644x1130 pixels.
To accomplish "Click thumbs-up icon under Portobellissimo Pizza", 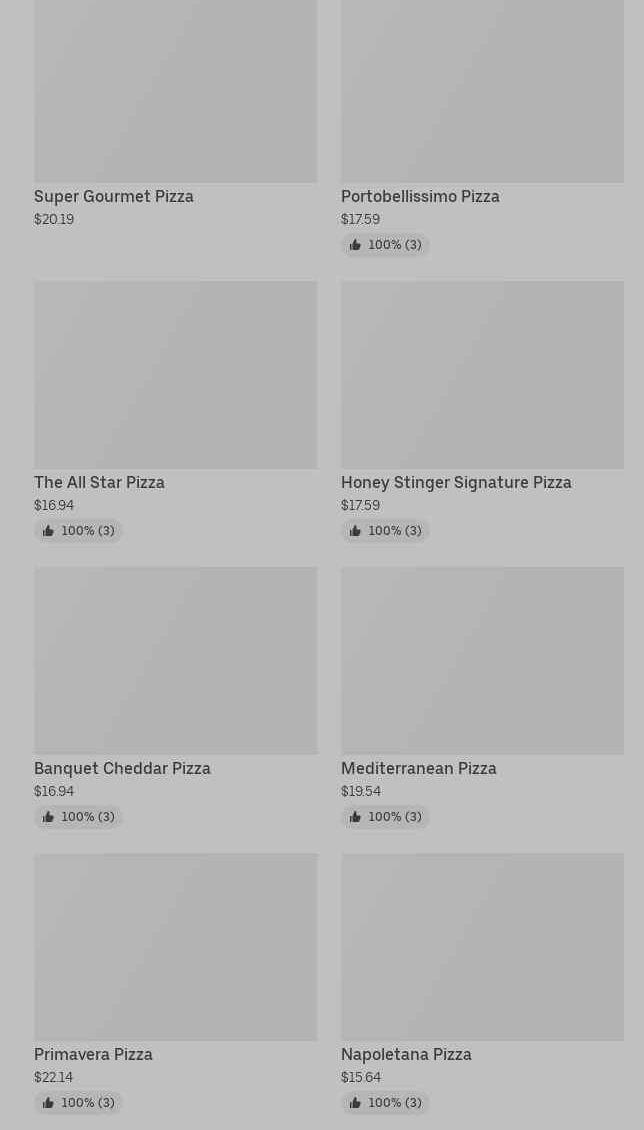I will tap(355, 245).
